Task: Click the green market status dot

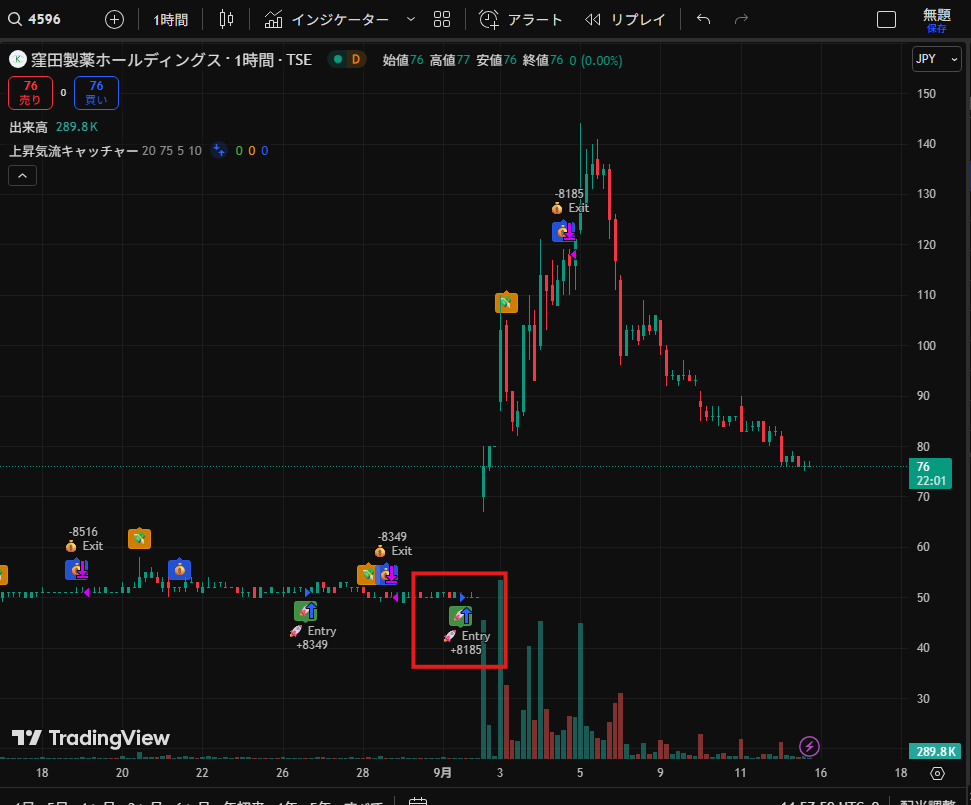Action: 338,59
